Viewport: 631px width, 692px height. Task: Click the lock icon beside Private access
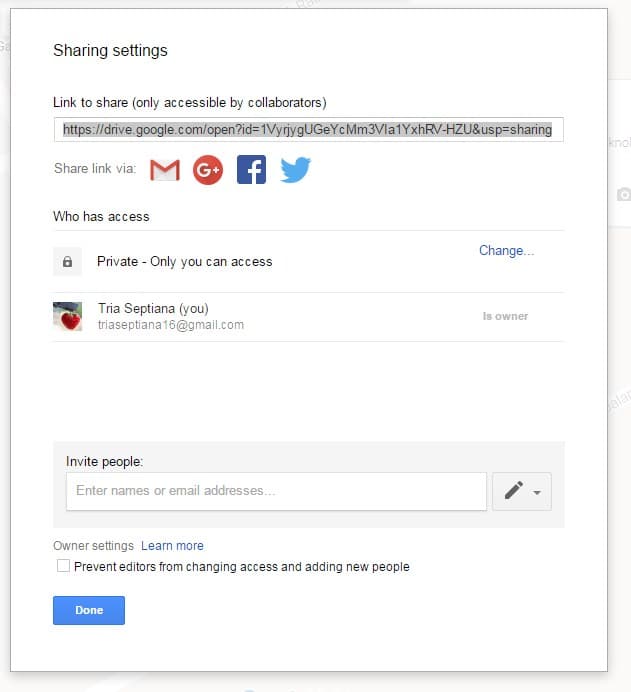point(68,262)
